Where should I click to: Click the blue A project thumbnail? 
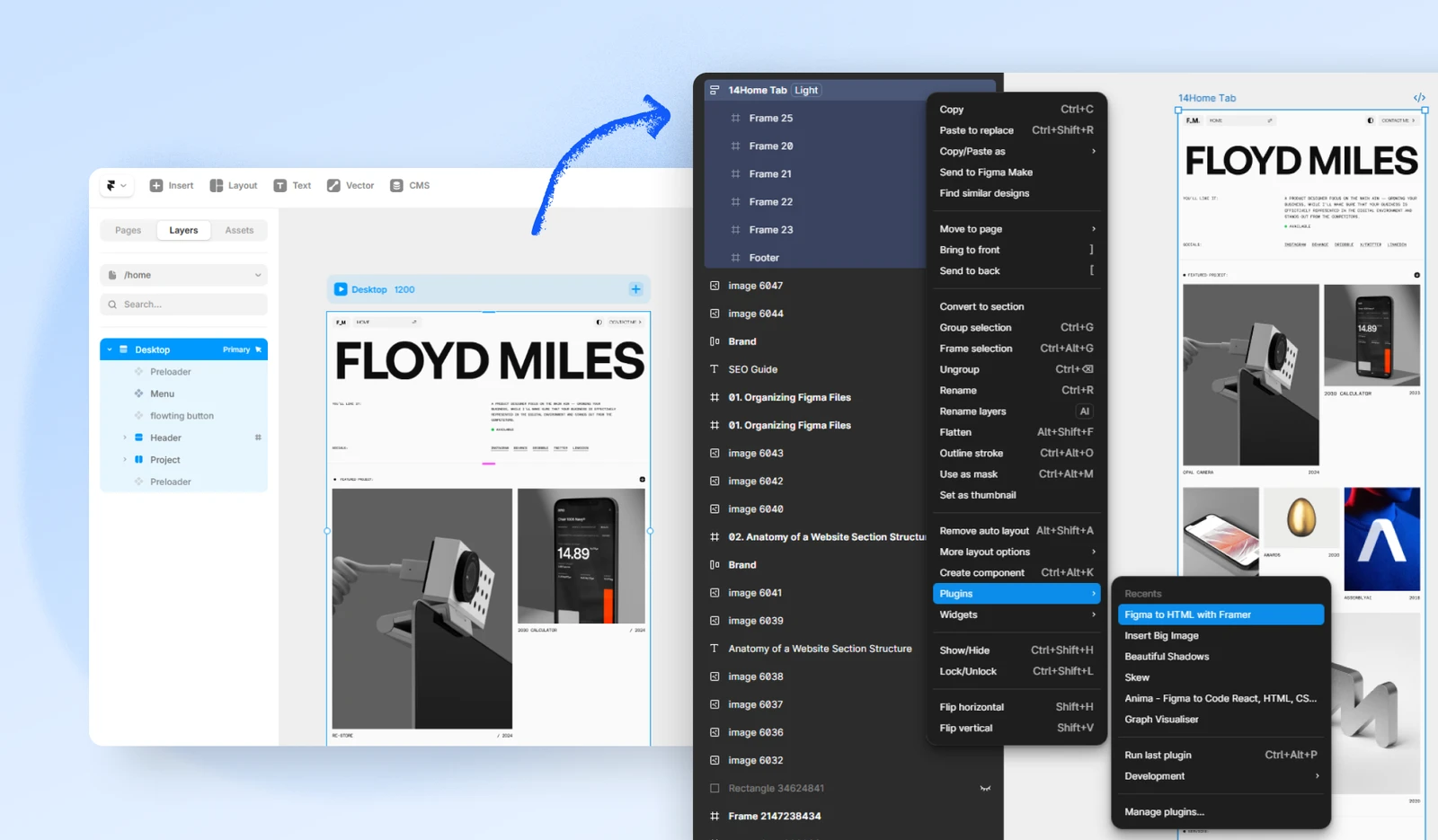(1382, 539)
